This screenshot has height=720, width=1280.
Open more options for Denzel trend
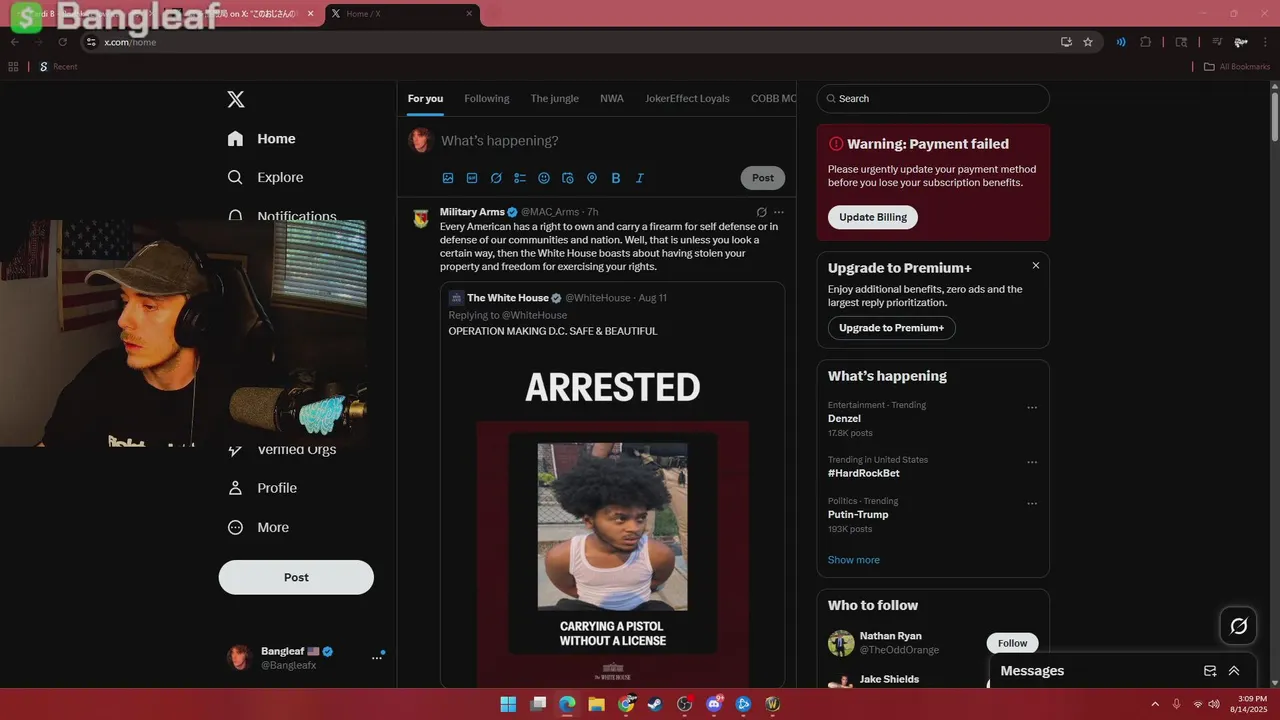[1032, 408]
